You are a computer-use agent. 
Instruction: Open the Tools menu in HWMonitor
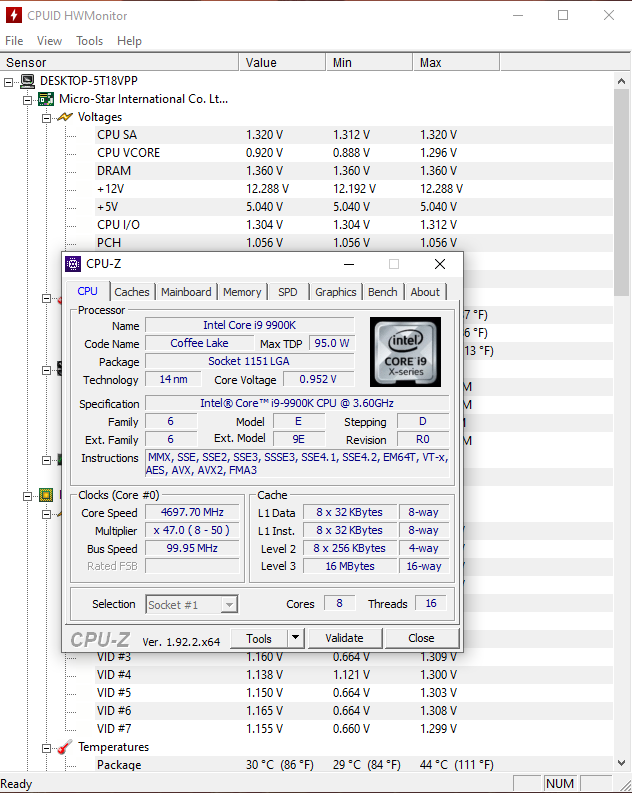click(x=89, y=41)
